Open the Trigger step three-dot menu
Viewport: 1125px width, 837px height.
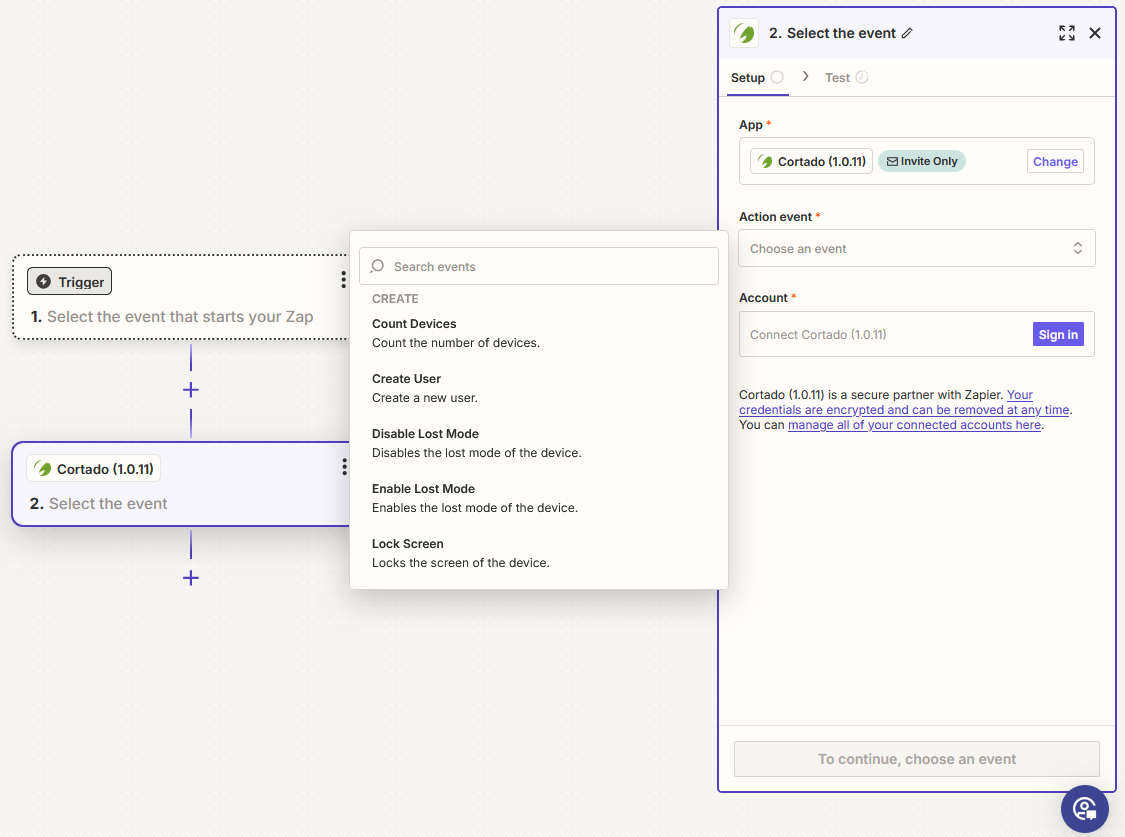coord(343,280)
